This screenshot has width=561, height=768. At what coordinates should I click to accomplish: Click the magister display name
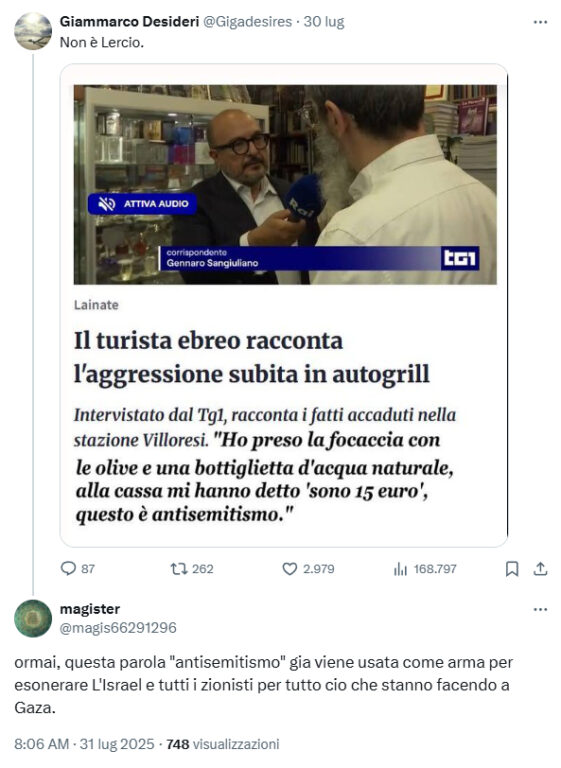pyautogui.click(x=90, y=609)
